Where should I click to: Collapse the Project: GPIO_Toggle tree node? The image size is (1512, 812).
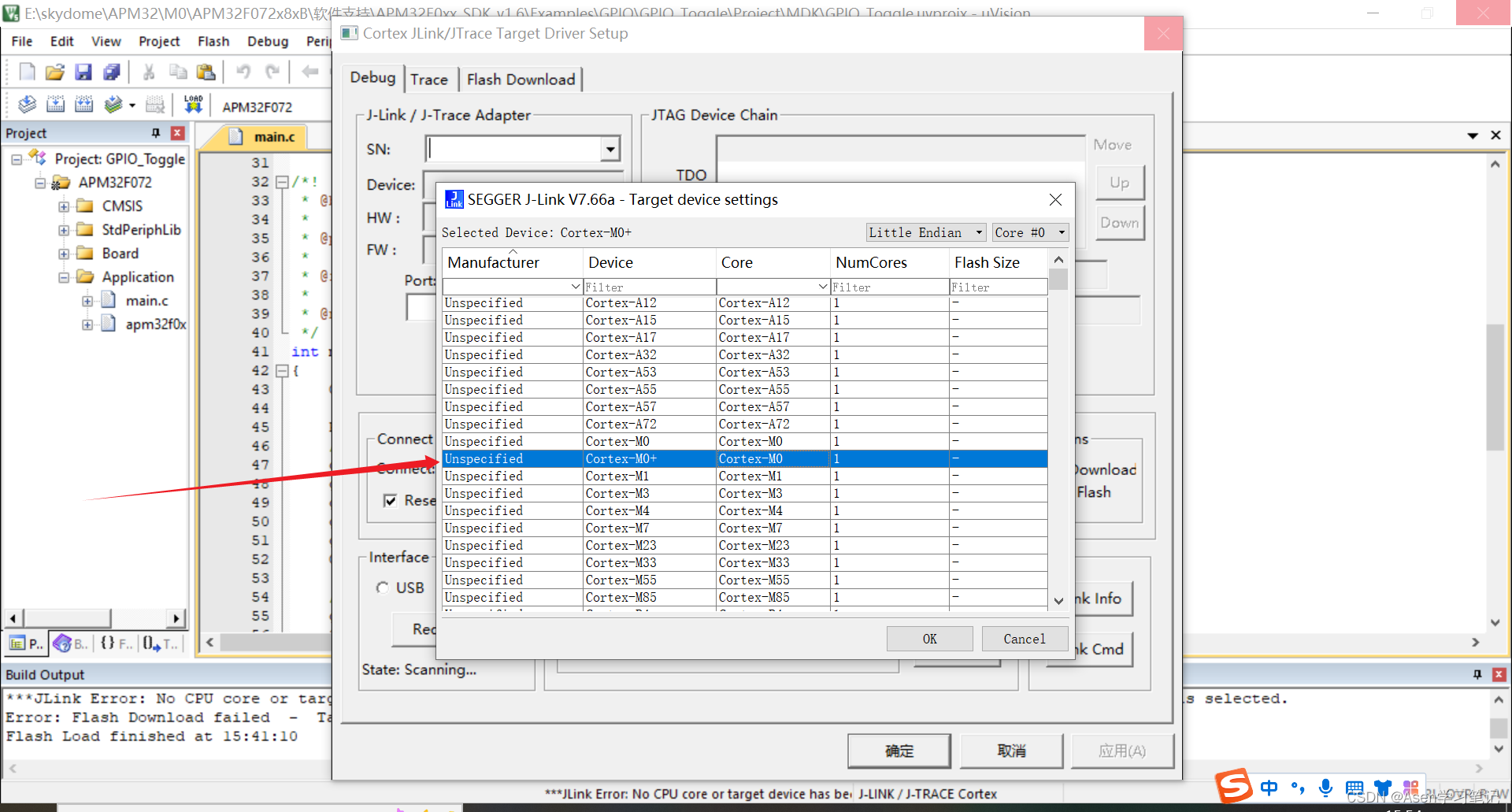(x=16, y=159)
